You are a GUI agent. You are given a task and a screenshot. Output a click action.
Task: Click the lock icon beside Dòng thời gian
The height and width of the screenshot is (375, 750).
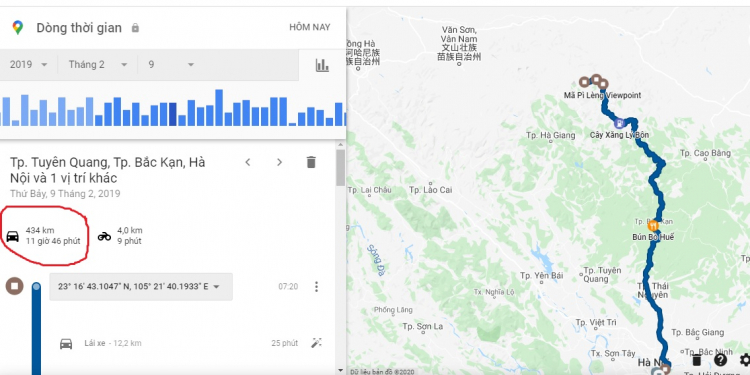click(135, 28)
